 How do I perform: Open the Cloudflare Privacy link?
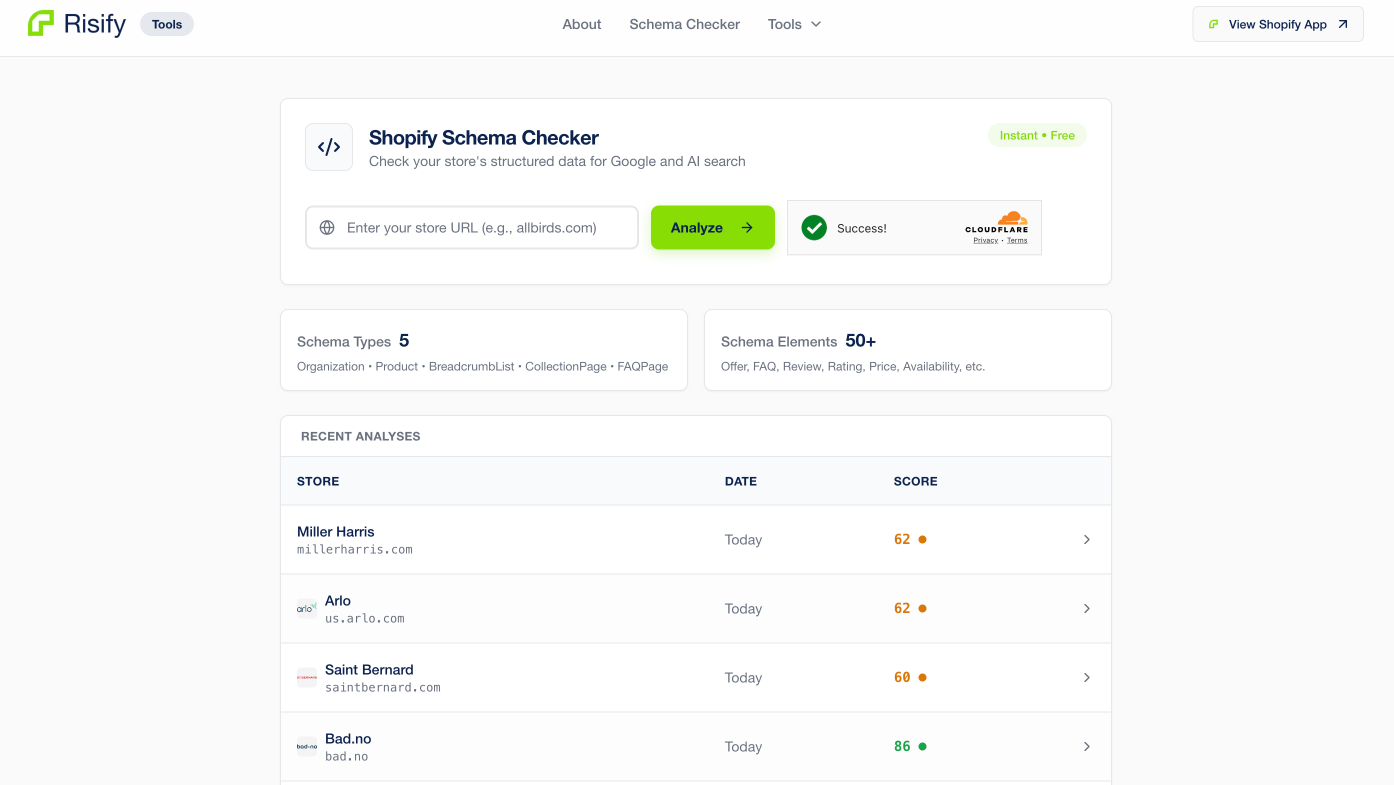(985, 239)
